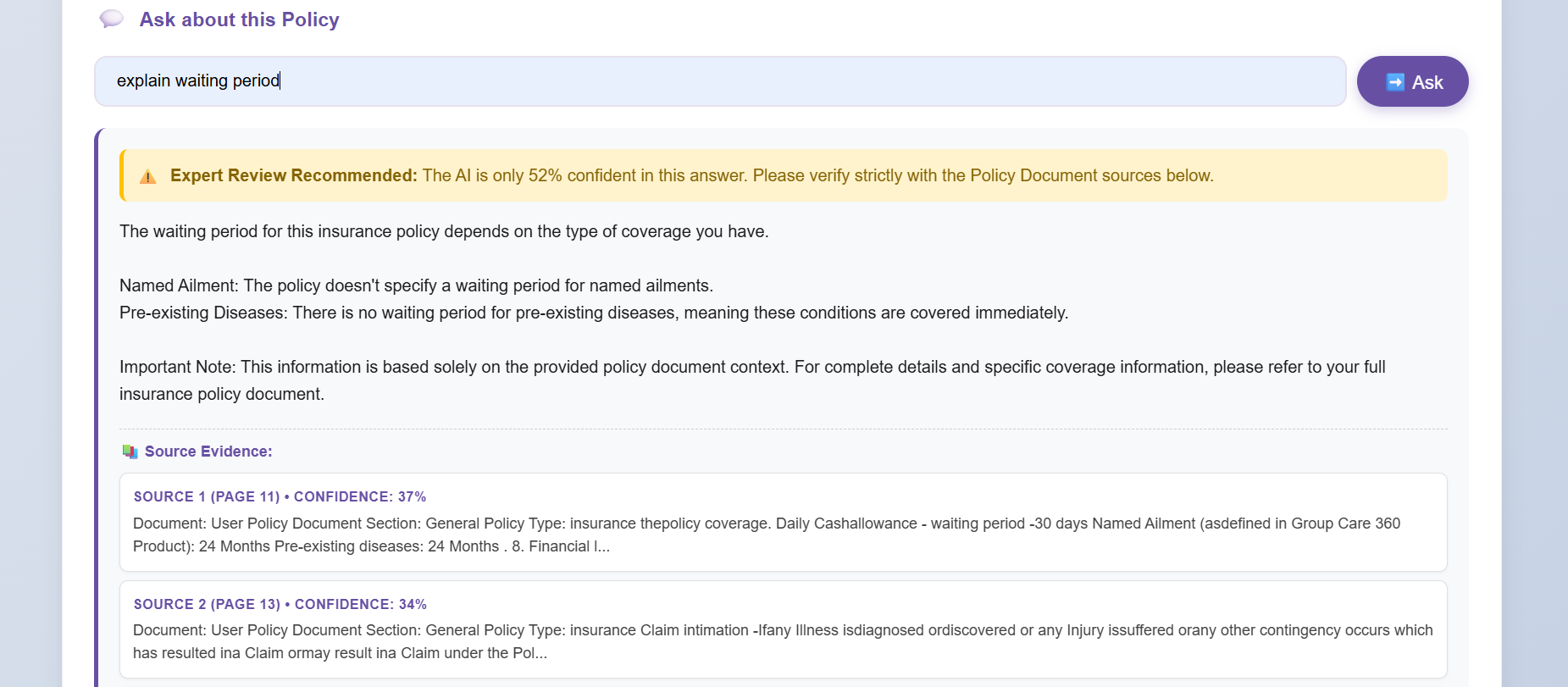Click the sentence starting 'The waiting period for this insurance'
The image size is (1568, 687).
[x=444, y=231]
